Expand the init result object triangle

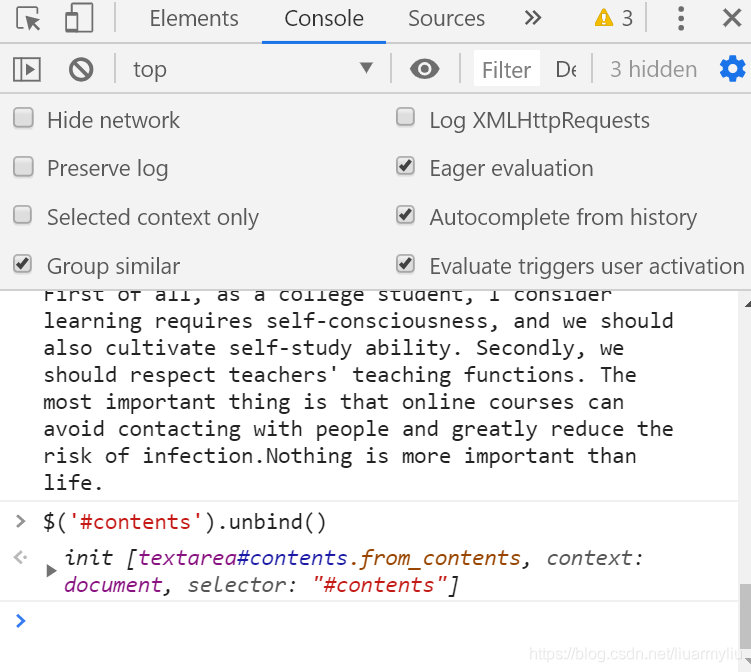coord(51,571)
